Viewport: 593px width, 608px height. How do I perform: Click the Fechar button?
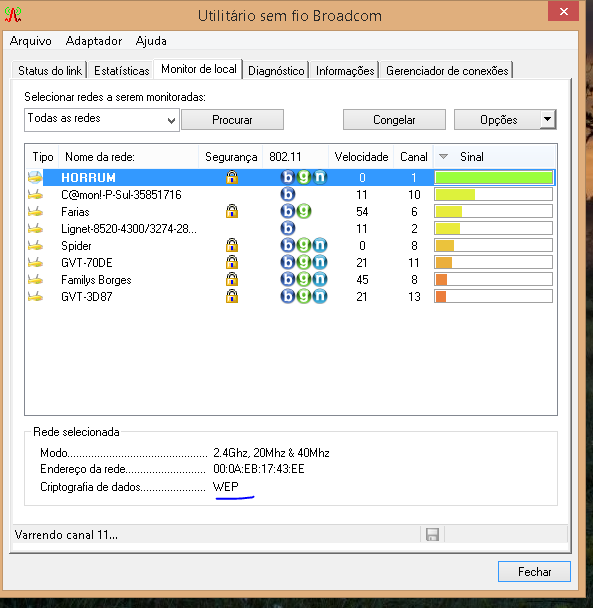[534, 572]
